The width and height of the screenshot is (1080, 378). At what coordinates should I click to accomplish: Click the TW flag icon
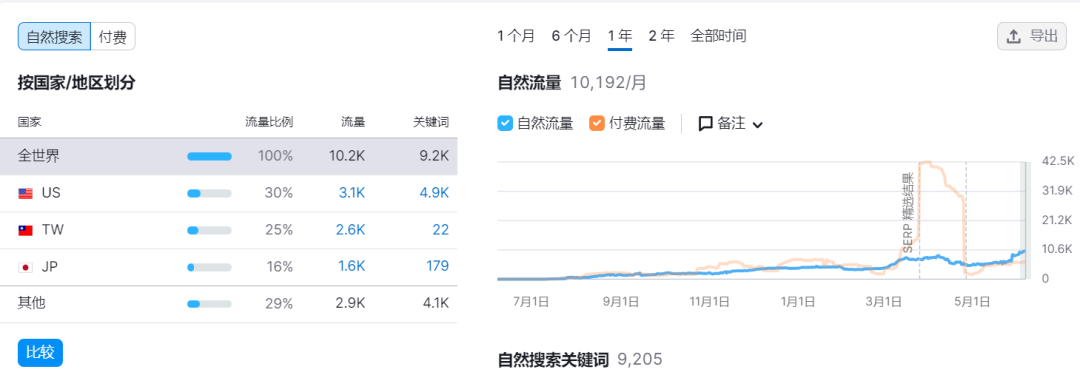(25, 230)
